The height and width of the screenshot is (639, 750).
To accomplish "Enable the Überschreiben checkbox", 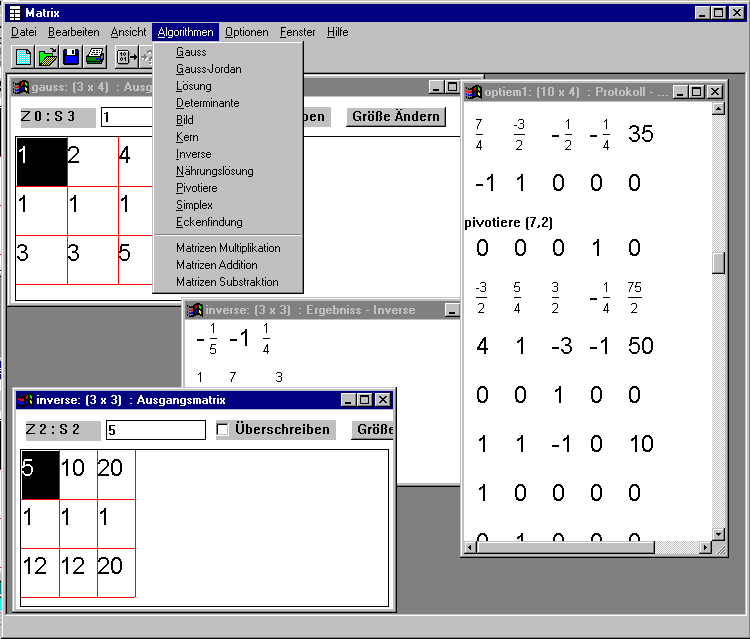I will tap(224, 430).
